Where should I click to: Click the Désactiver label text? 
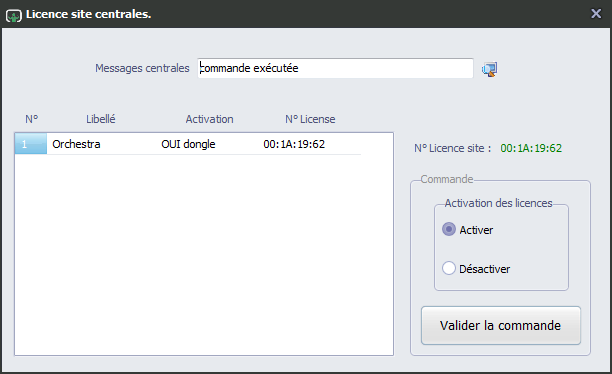(x=484, y=269)
